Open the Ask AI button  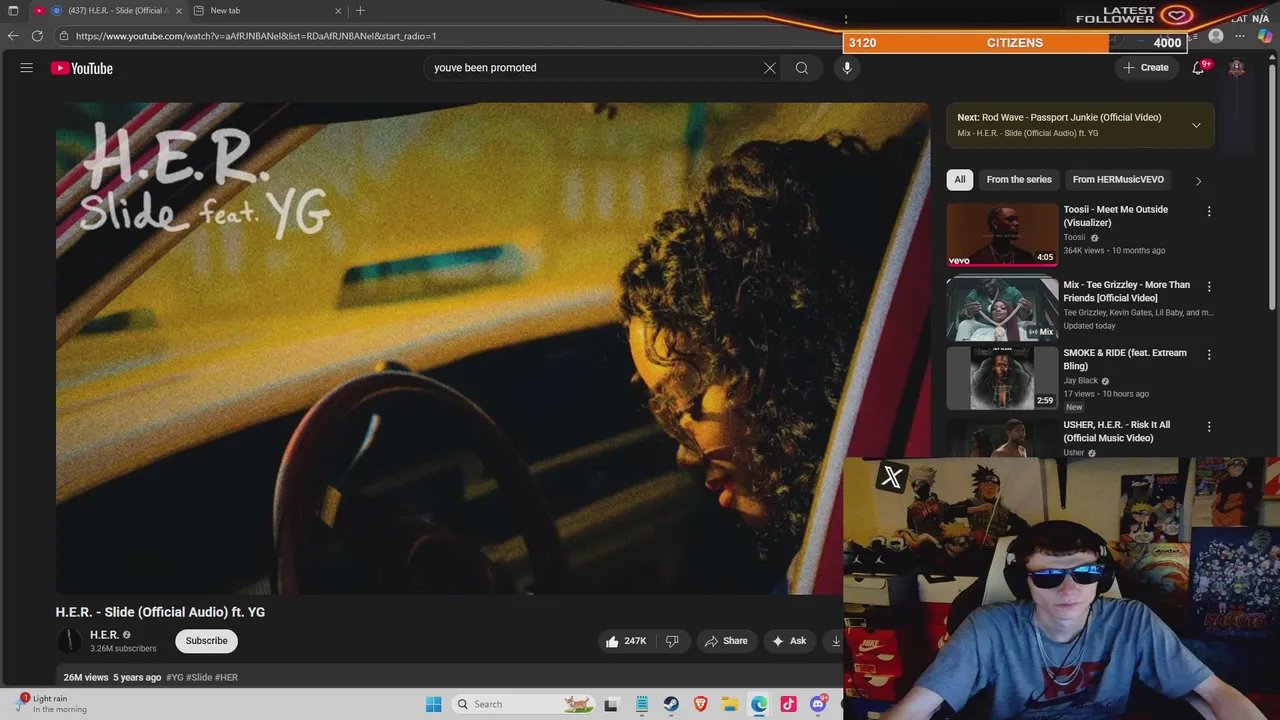coord(789,641)
